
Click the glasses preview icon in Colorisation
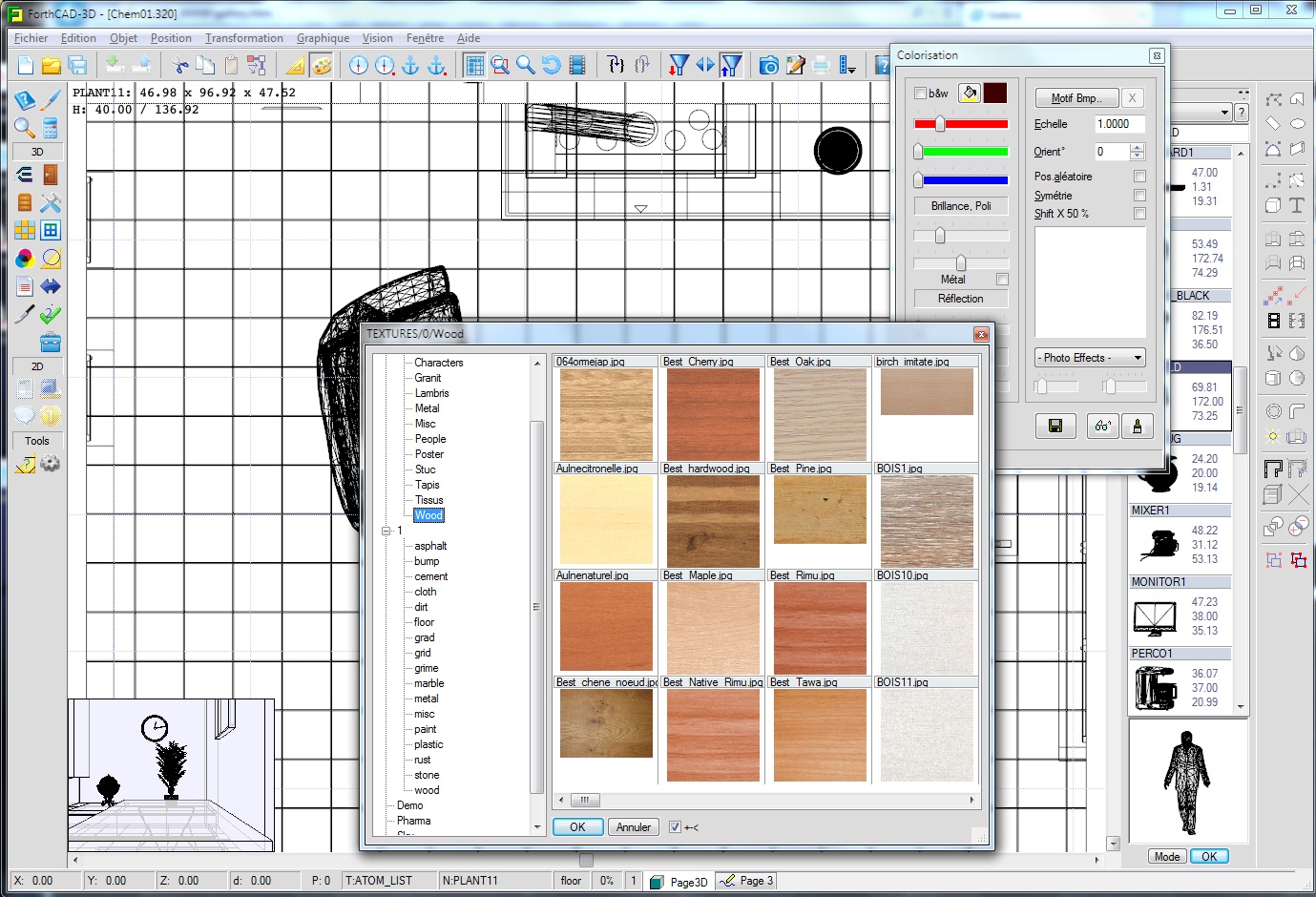click(x=1102, y=426)
